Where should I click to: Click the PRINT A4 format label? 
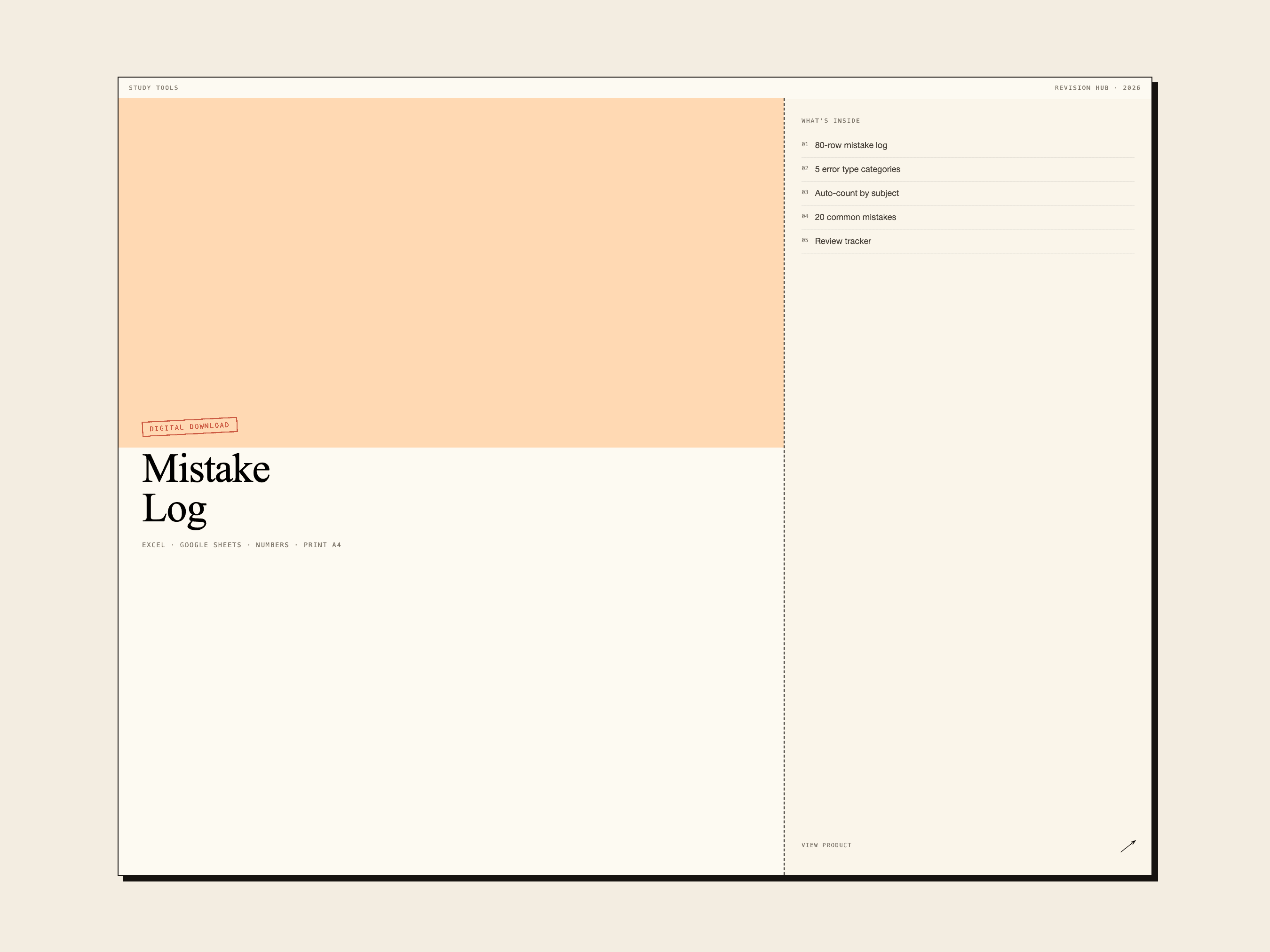click(322, 545)
